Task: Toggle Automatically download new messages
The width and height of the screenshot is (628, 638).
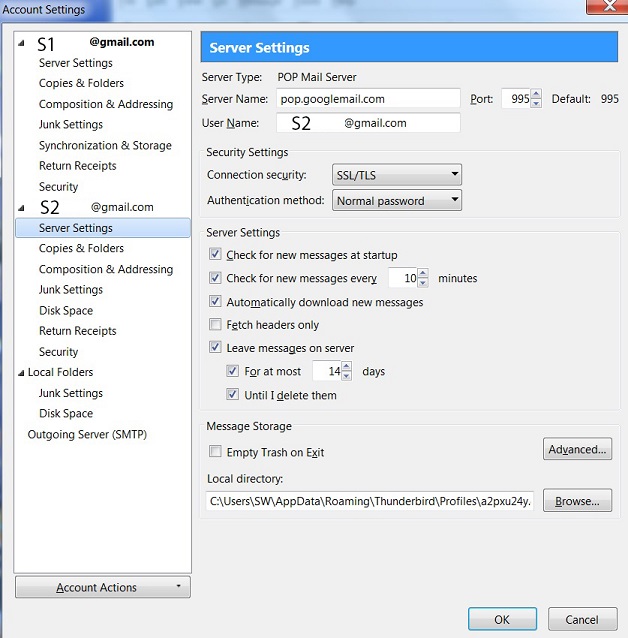Action: tap(215, 302)
